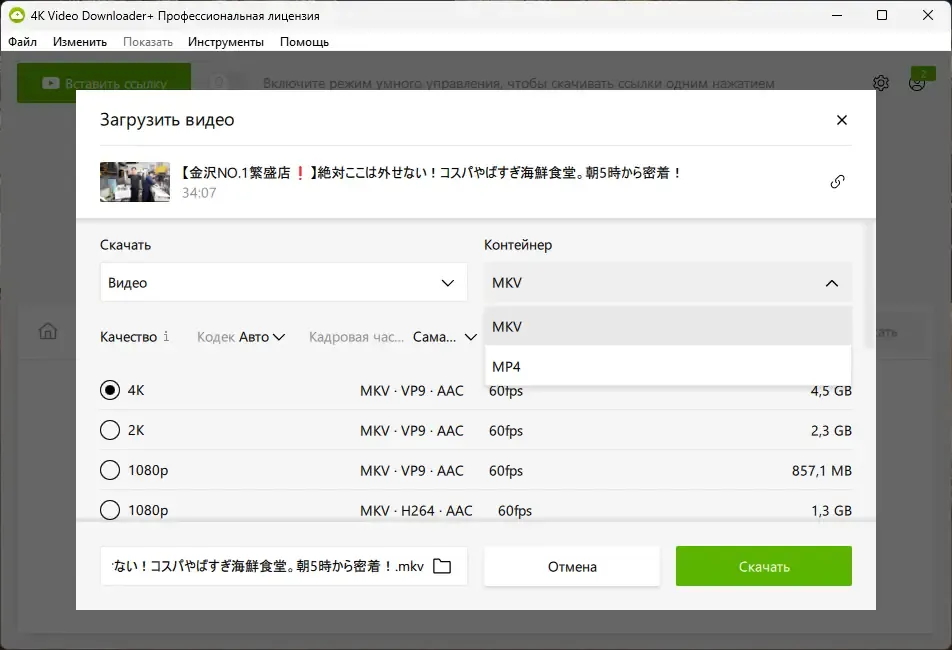Open the Кодек Авто dropdown
The width and height of the screenshot is (952, 650).
tap(262, 337)
